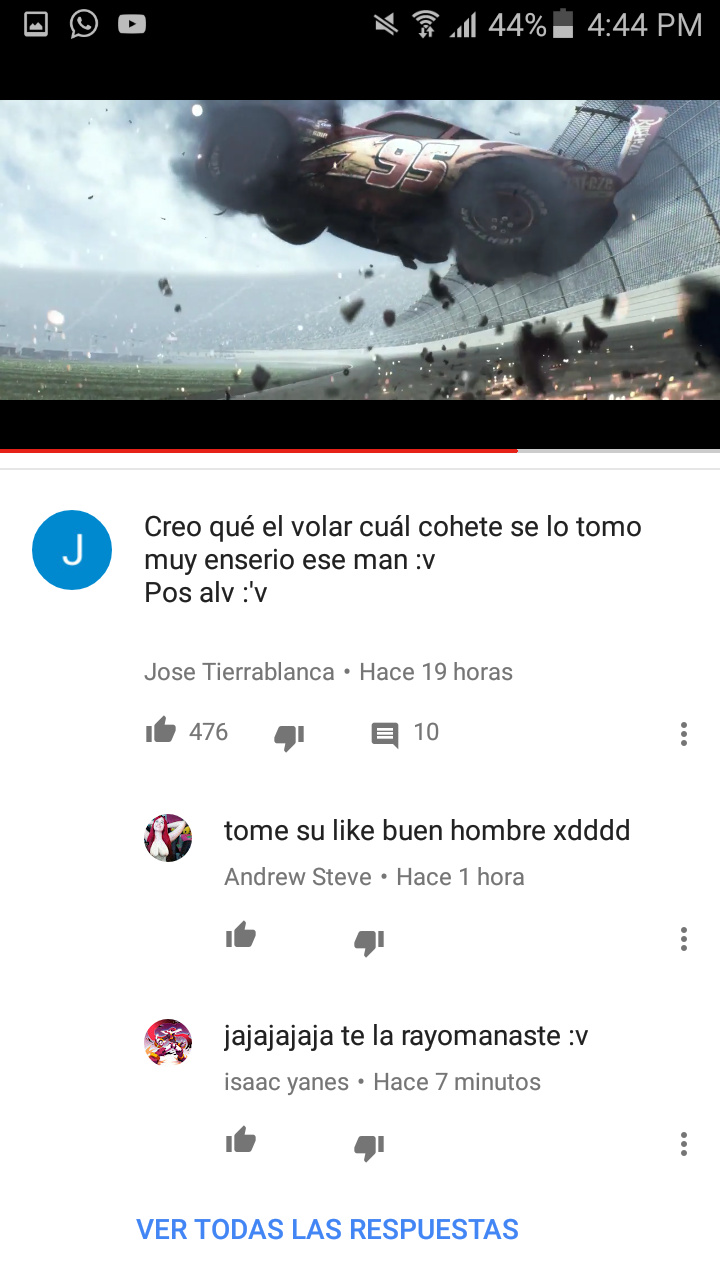Open overflow menu for Andrew Steve's reply
The width and height of the screenshot is (720, 1280).
click(x=684, y=939)
